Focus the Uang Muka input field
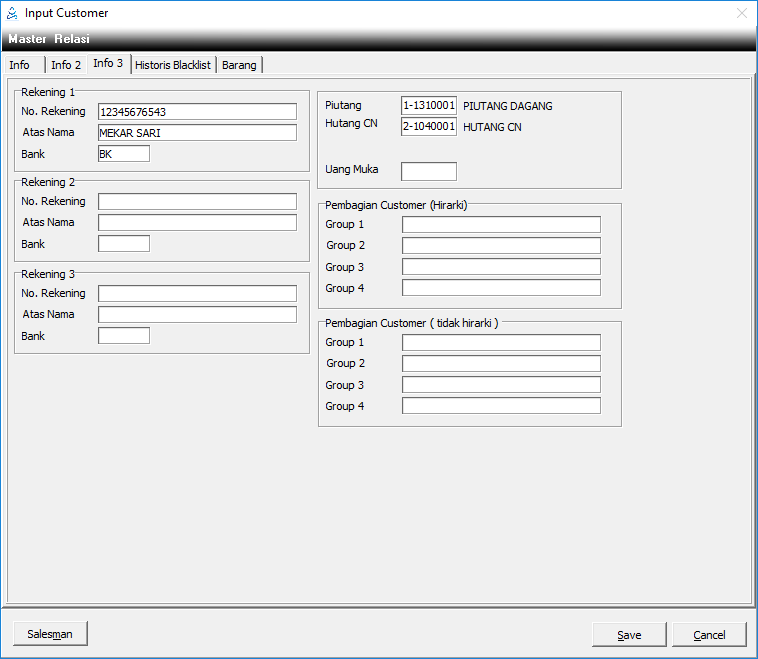The width and height of the screenshot is (758, 659). (429, 171)
